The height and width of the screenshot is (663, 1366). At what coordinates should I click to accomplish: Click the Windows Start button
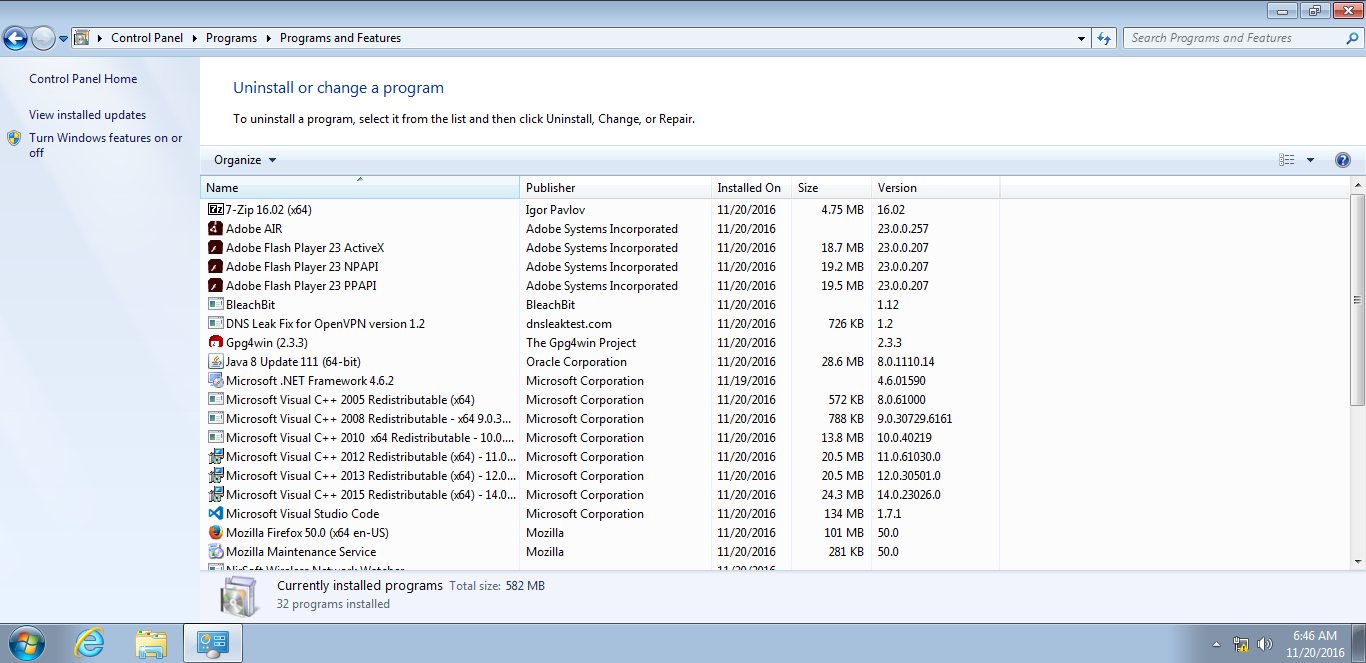26,643
